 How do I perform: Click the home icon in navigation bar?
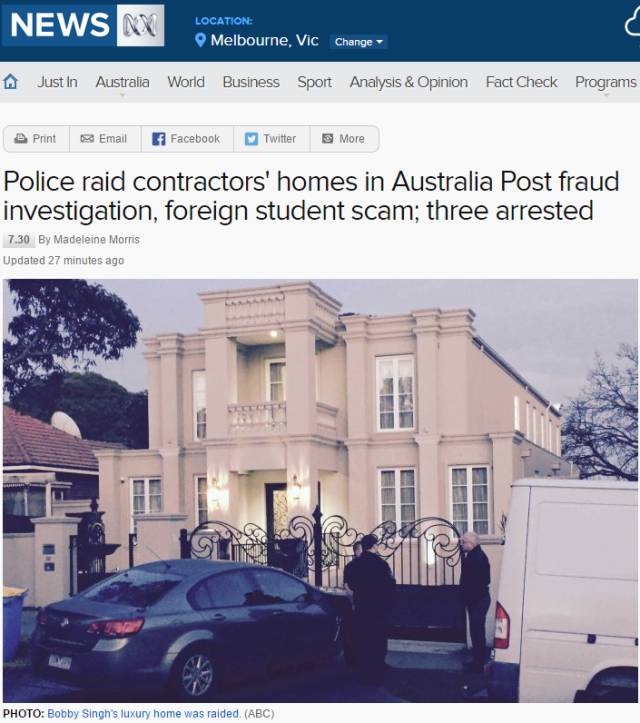(10, 82)
